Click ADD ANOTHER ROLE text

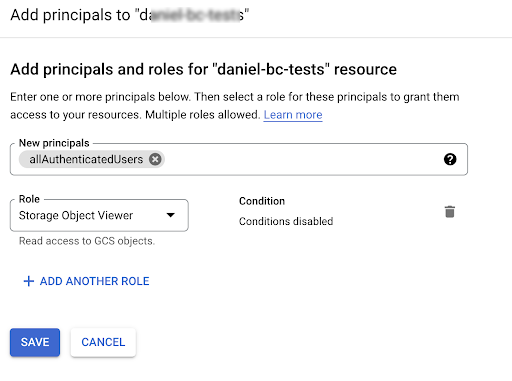[95, 281]
